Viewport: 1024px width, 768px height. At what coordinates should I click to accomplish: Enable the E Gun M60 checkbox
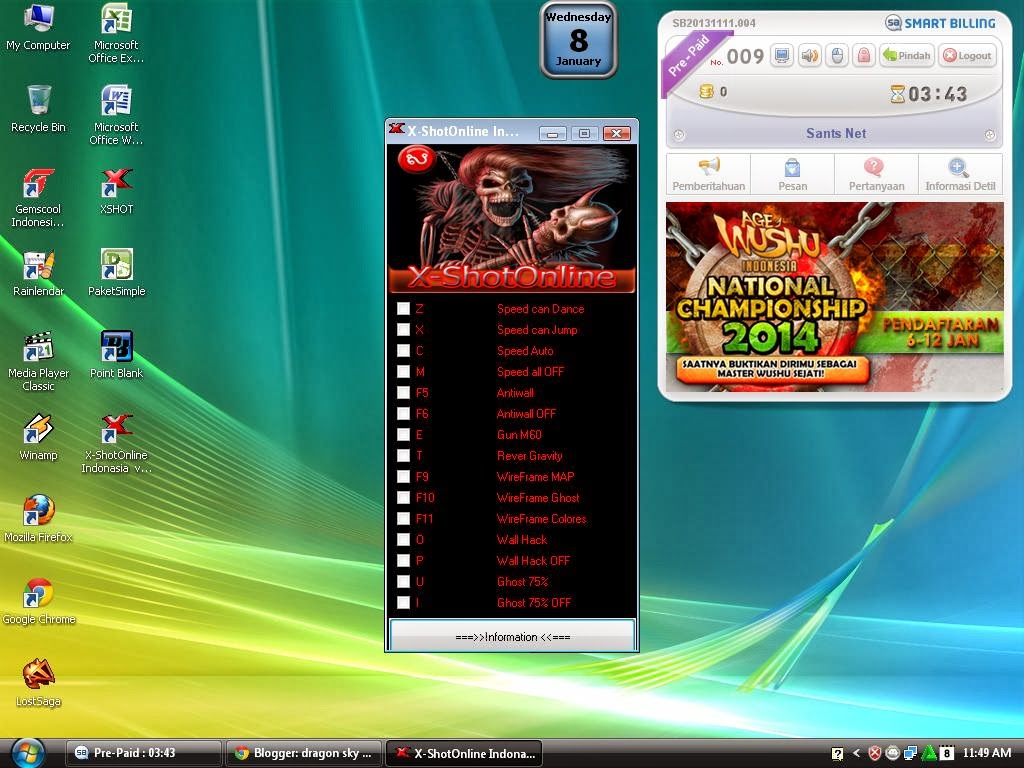pos(404,434)
